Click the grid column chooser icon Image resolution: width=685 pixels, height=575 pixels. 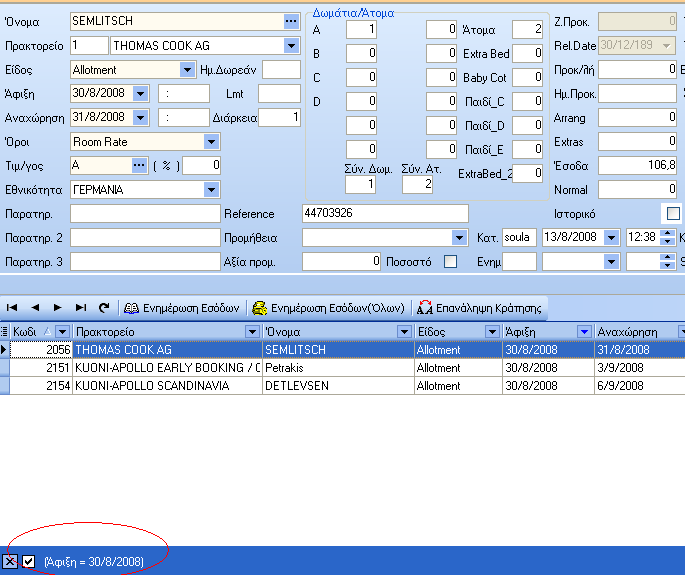pyautogui.click(x=4, y=332)
